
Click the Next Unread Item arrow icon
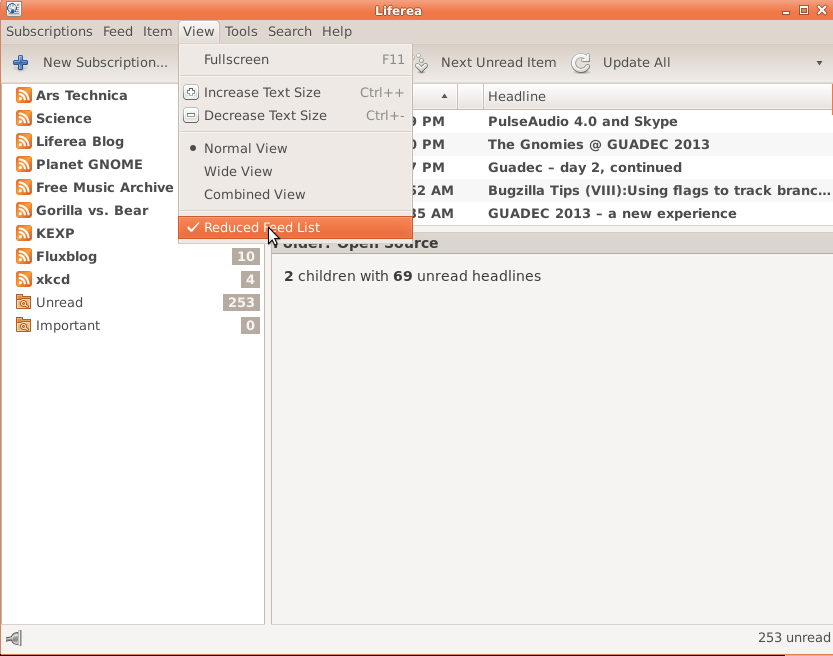click(x=421, y=63)
